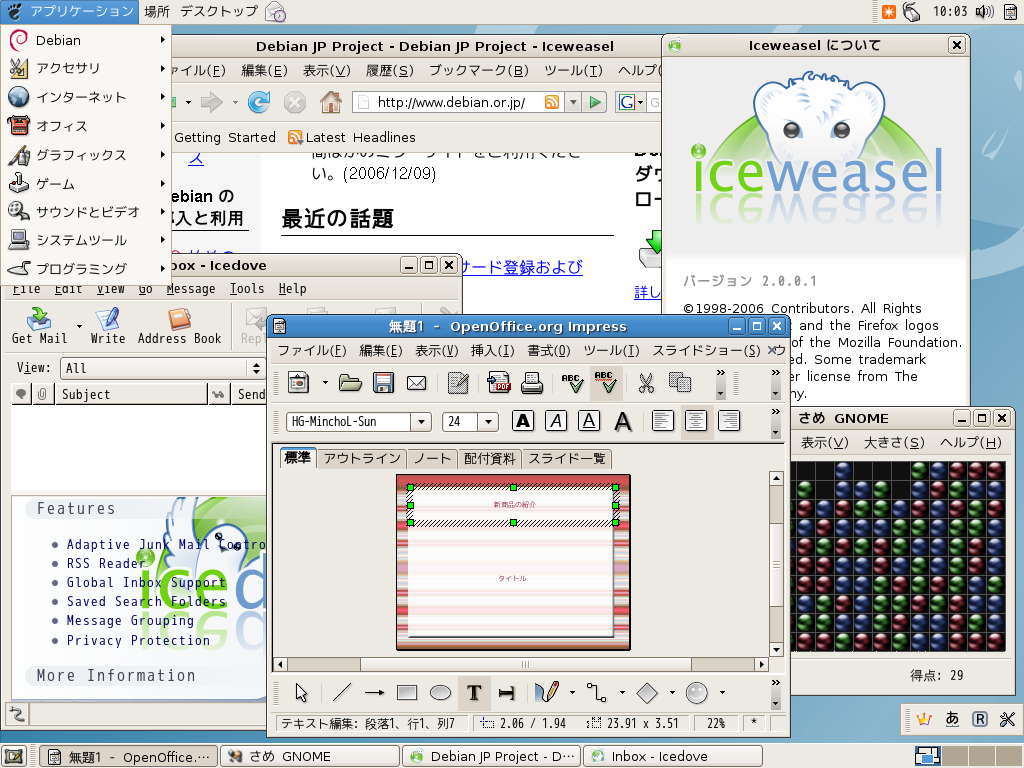Click the Cut scissors icon in Impress
Viewport: 1024px width, 768px height.
(x=646, y=383)
